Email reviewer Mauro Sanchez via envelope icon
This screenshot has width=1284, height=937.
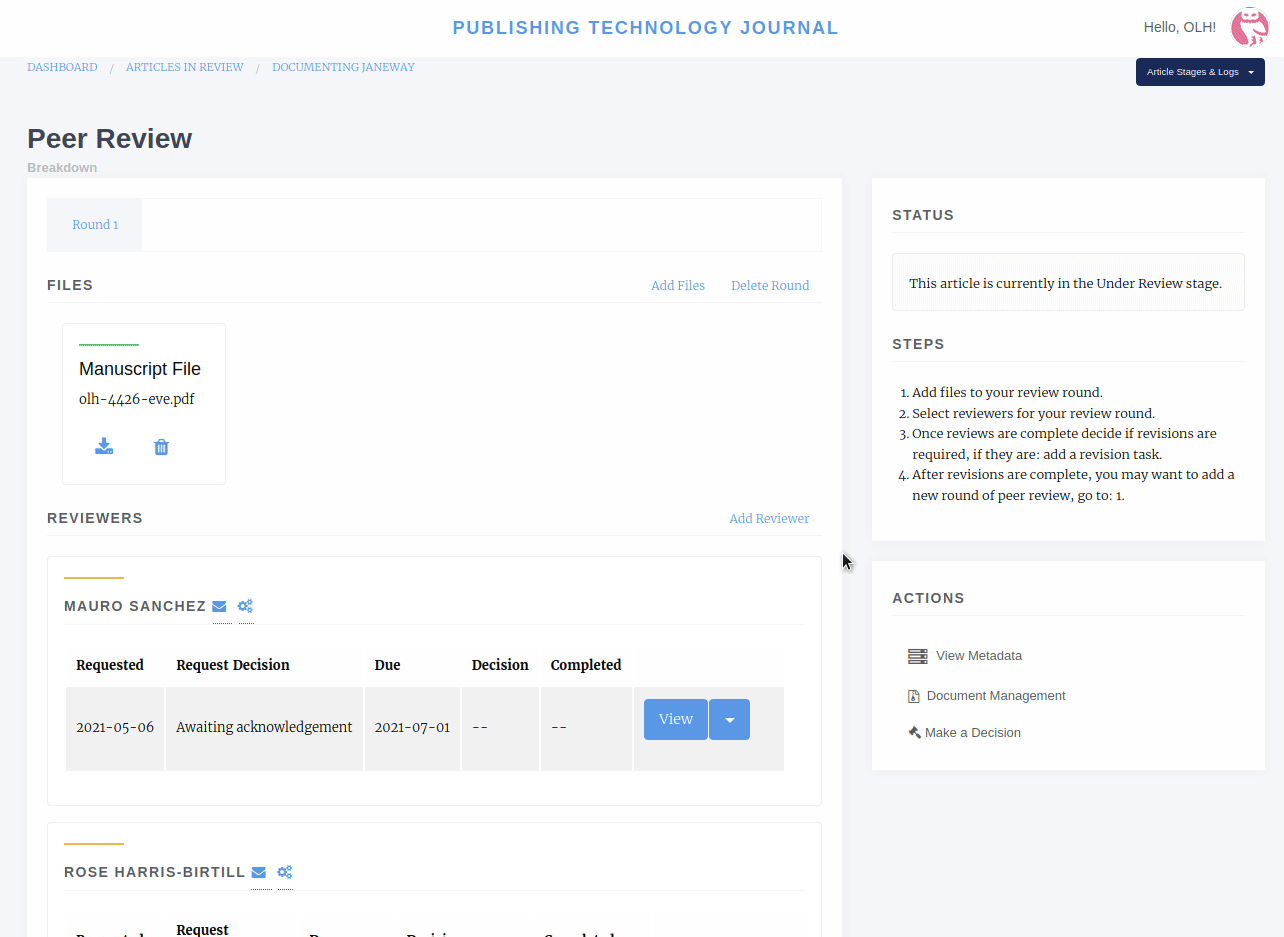tap(220, 606)
